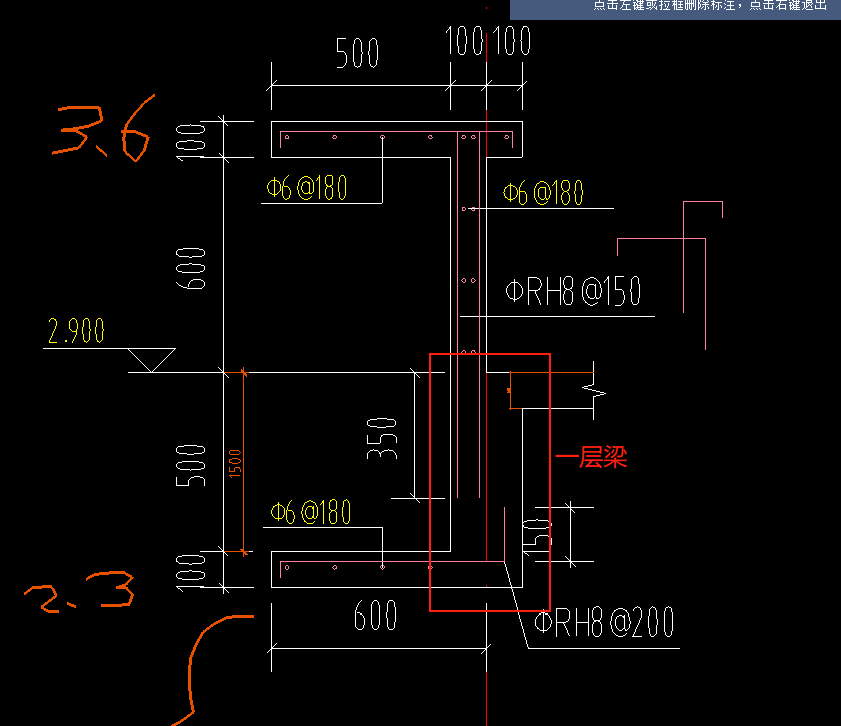The image size is (841, 726).
Task: Click the rotated 500 dimension text
Action: (191, 465)
